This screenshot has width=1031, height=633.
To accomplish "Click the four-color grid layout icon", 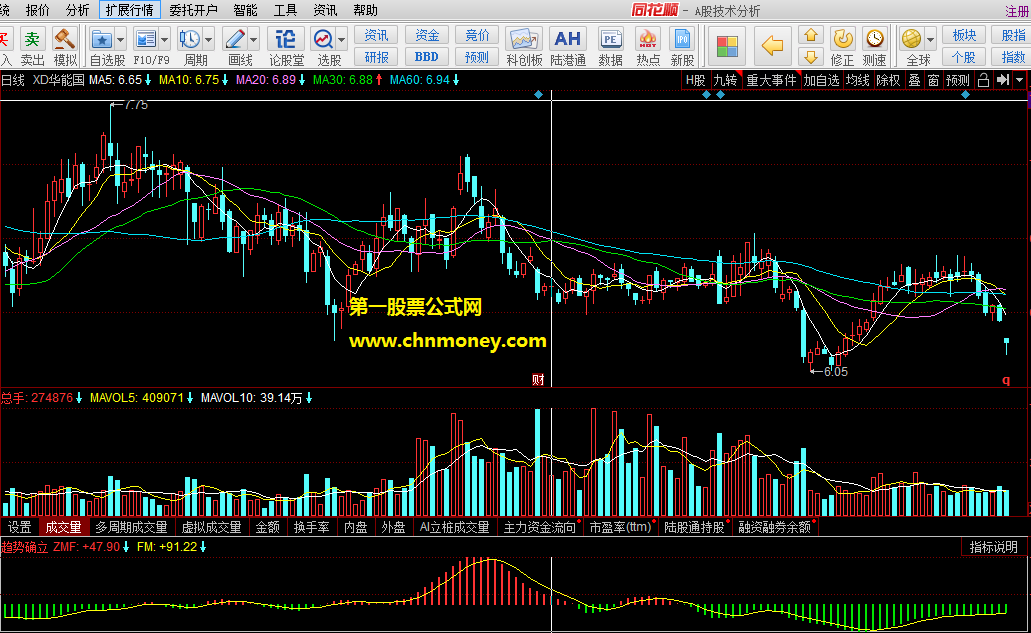I will pyautogui.click(x=727, y=46).
